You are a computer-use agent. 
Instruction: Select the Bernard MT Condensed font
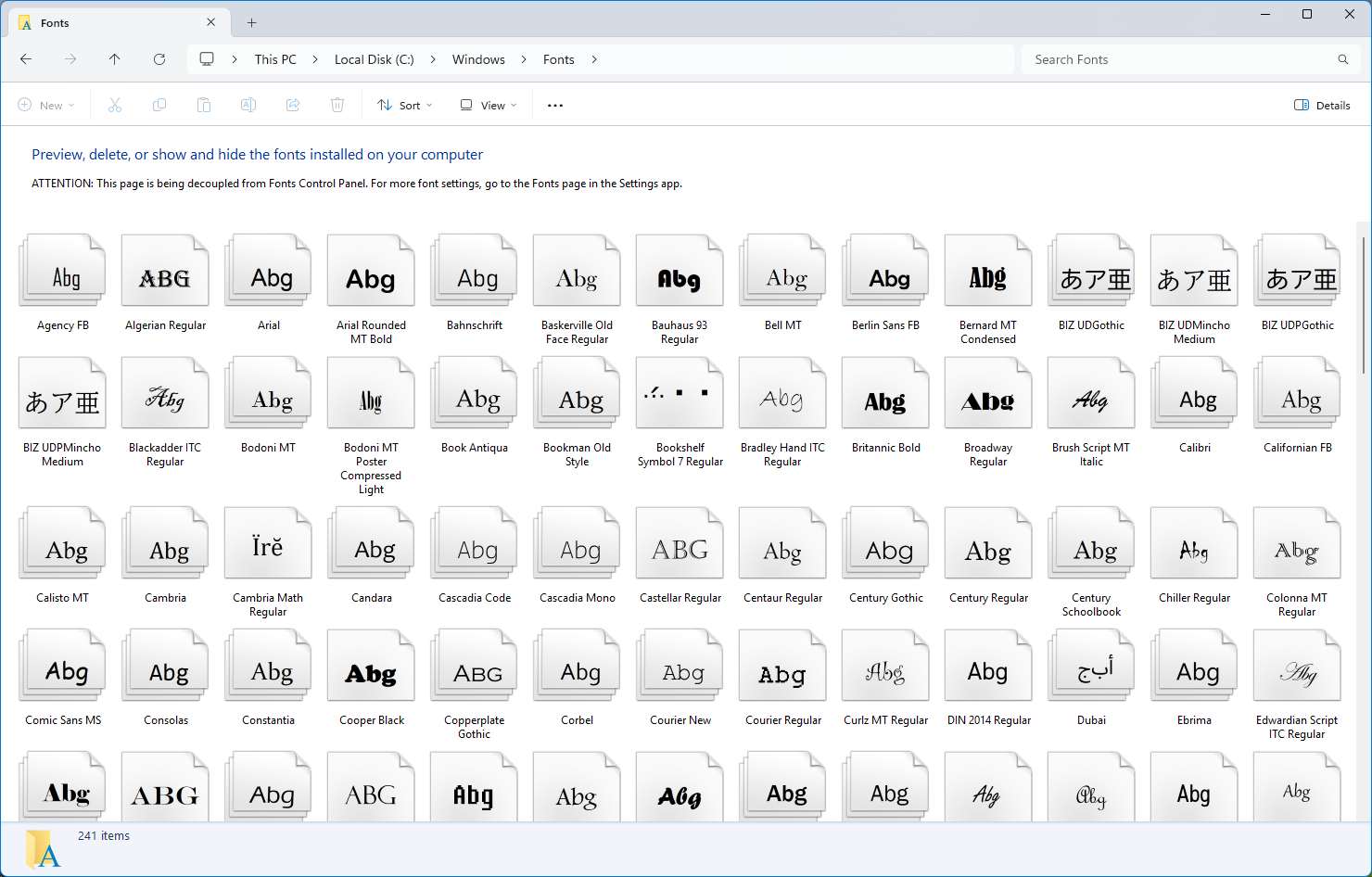(988, 288)
